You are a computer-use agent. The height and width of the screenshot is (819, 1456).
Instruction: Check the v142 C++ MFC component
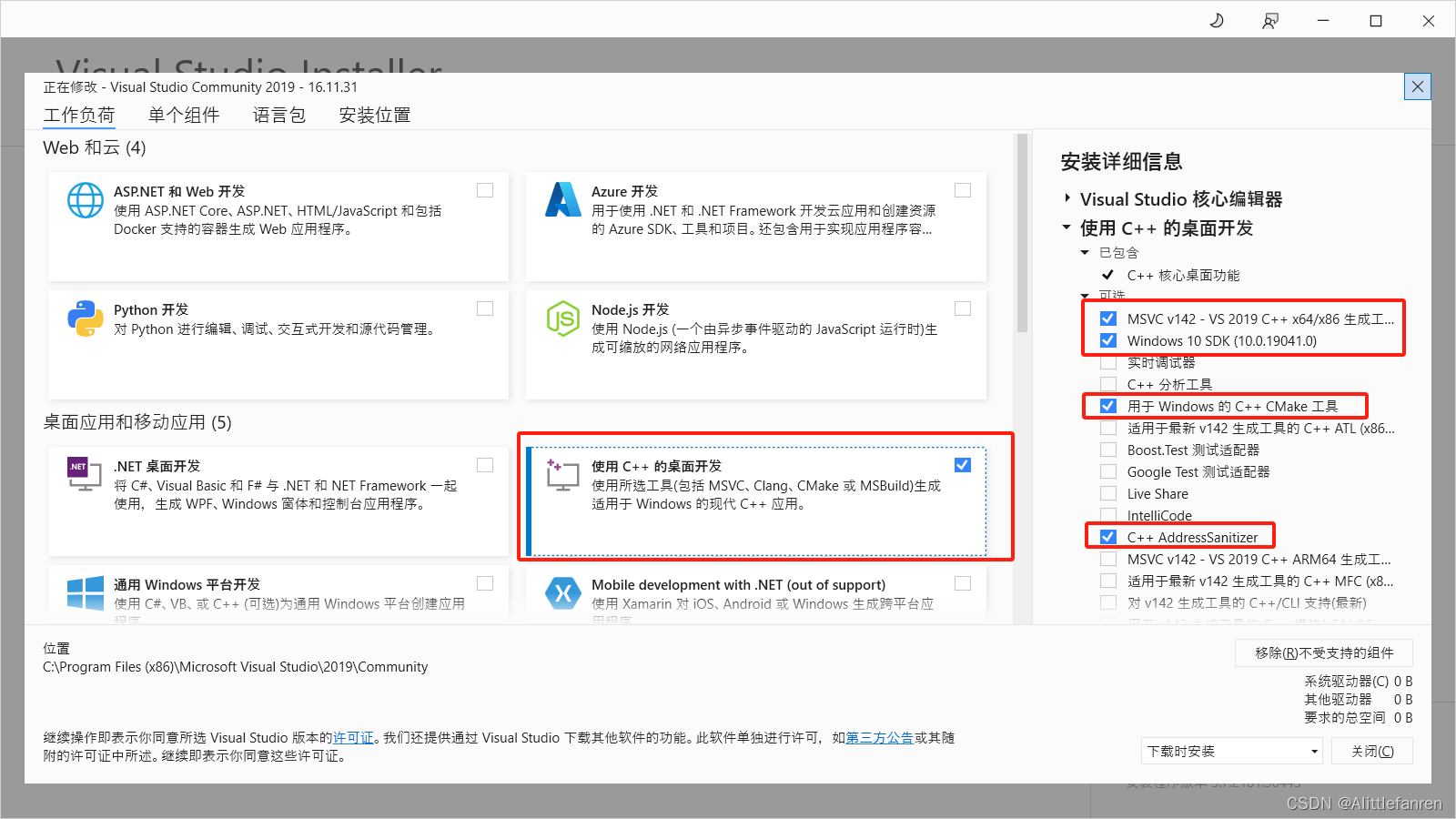1108,581
